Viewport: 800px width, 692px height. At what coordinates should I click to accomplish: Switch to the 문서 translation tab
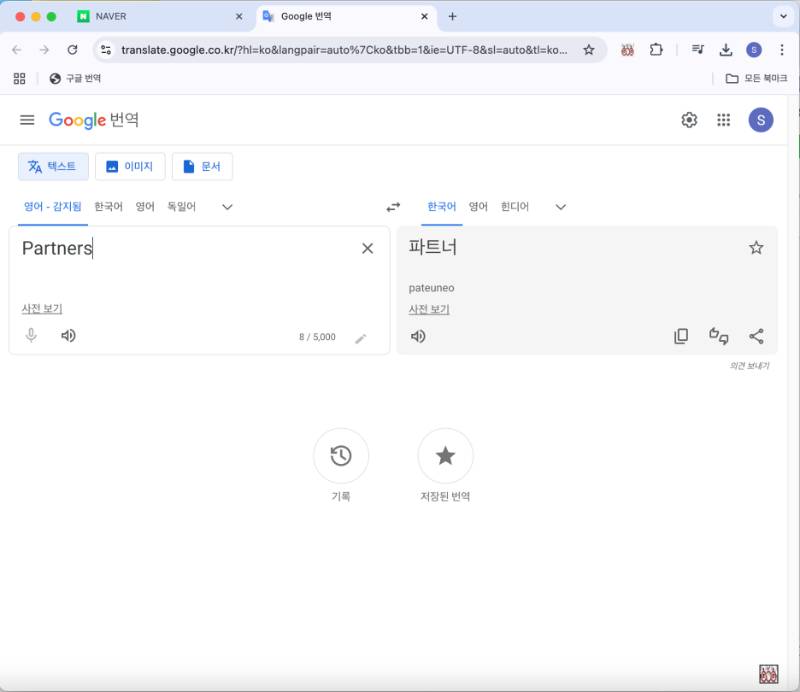(x=202, y=167)
